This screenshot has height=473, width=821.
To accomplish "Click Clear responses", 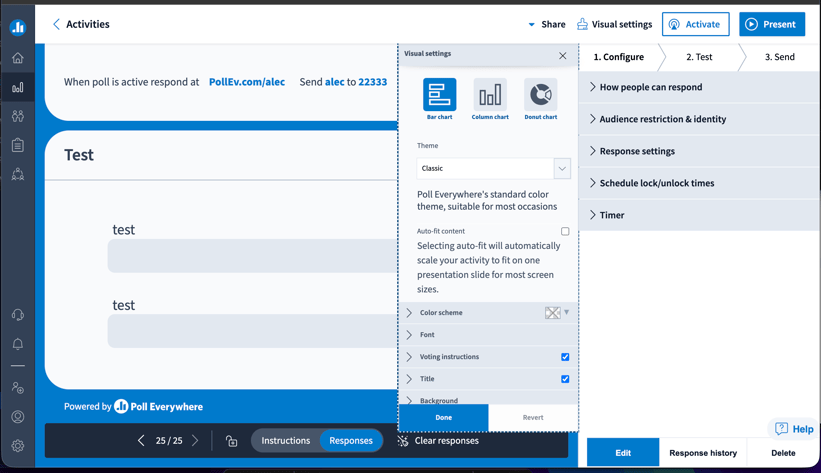I will tap(438, 441).
